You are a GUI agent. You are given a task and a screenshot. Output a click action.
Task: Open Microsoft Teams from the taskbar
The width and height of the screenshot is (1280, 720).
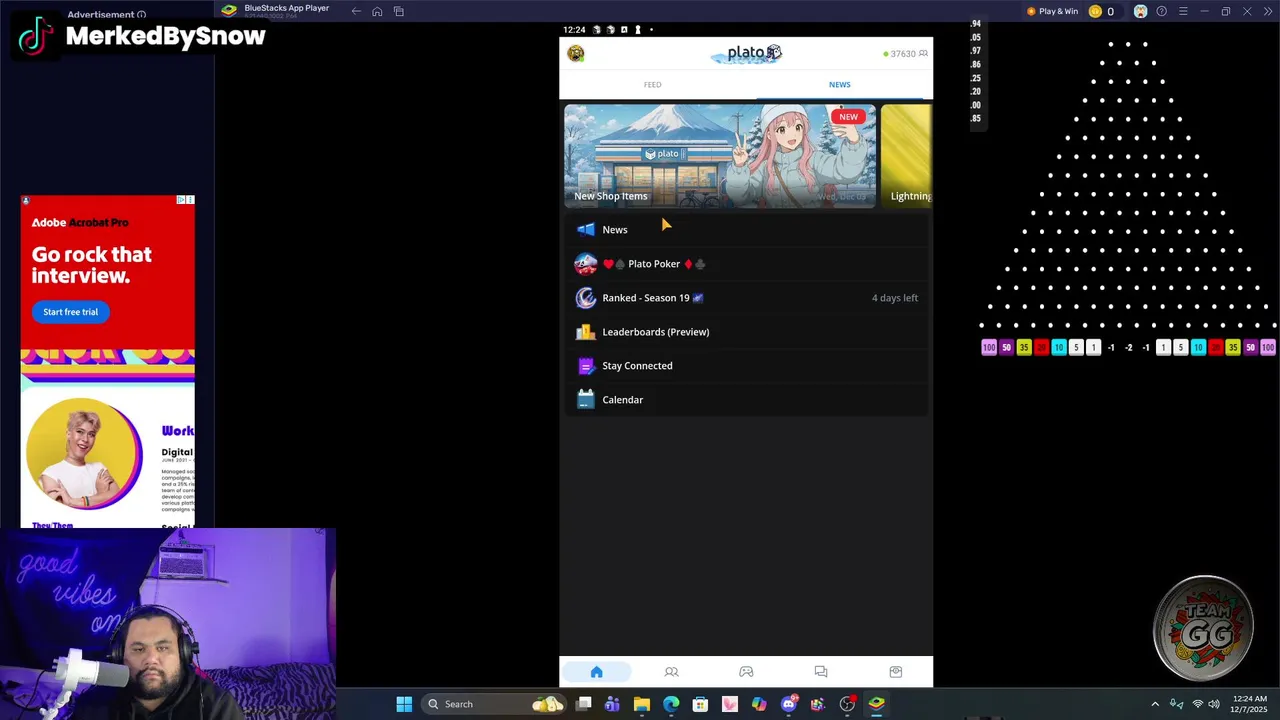pos(612,704)
